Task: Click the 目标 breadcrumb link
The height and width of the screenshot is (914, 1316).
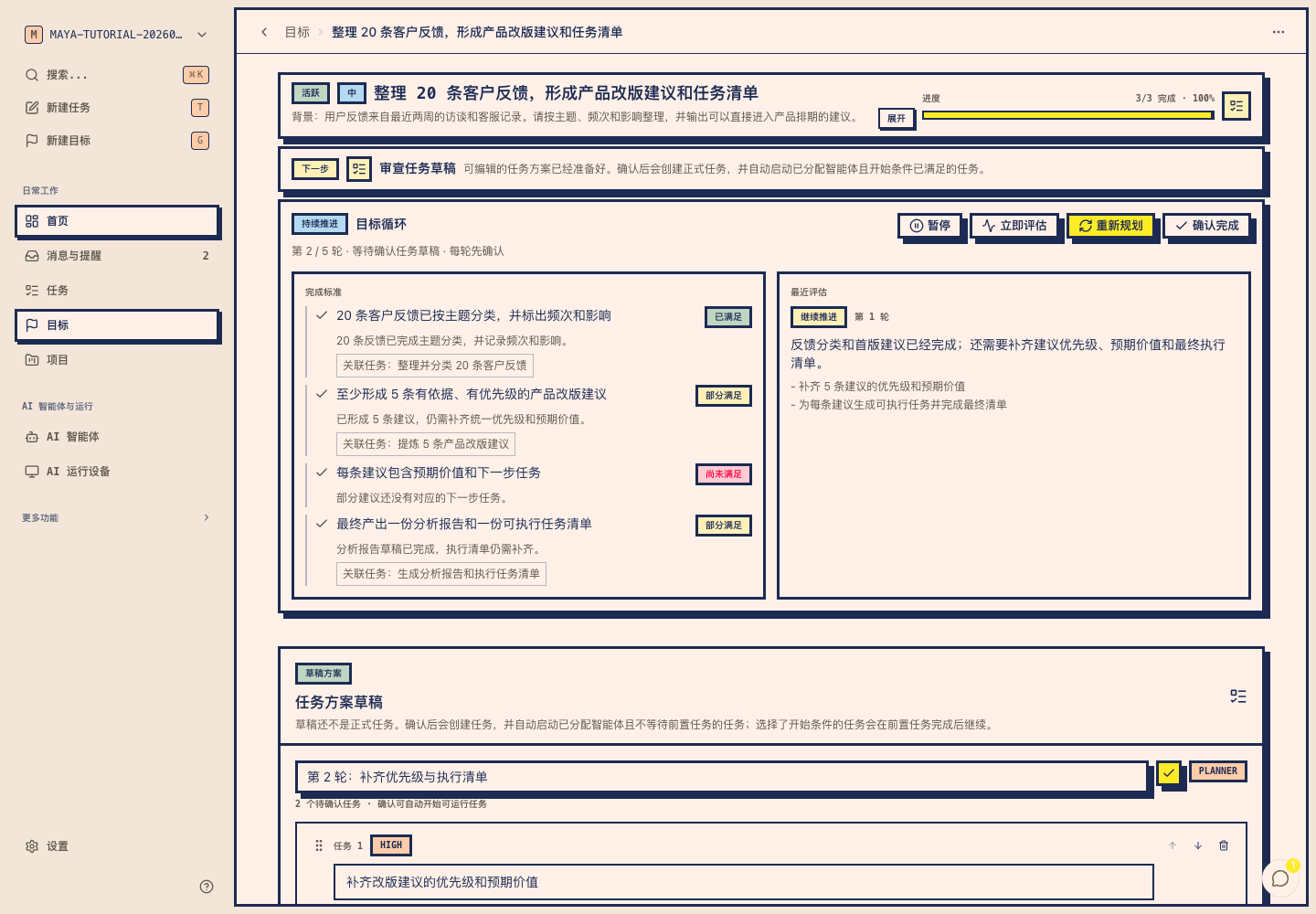Action: click(297, 32)
